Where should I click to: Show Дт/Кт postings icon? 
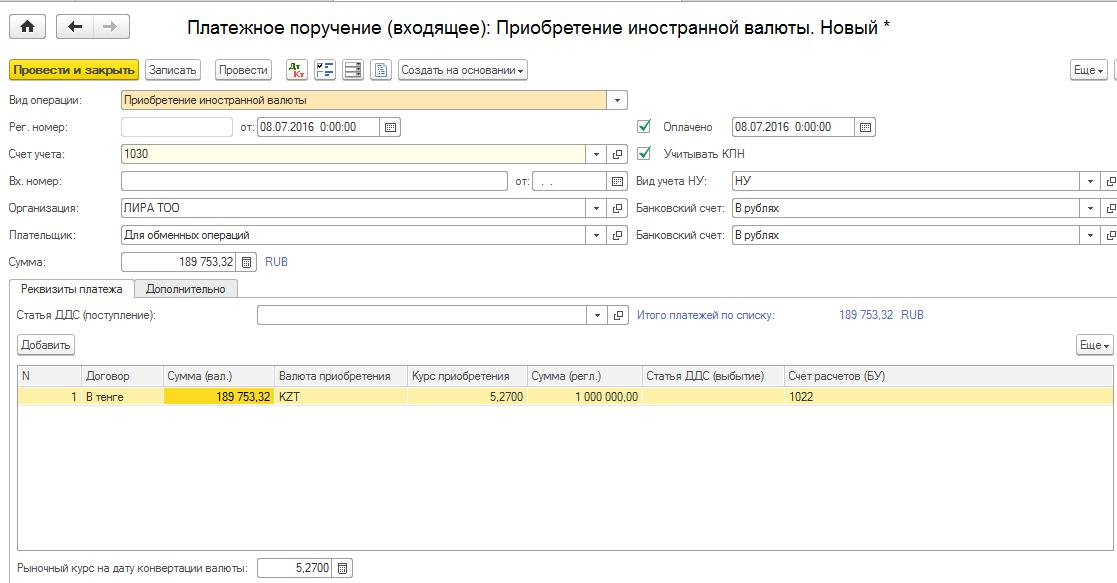[296, 70]
